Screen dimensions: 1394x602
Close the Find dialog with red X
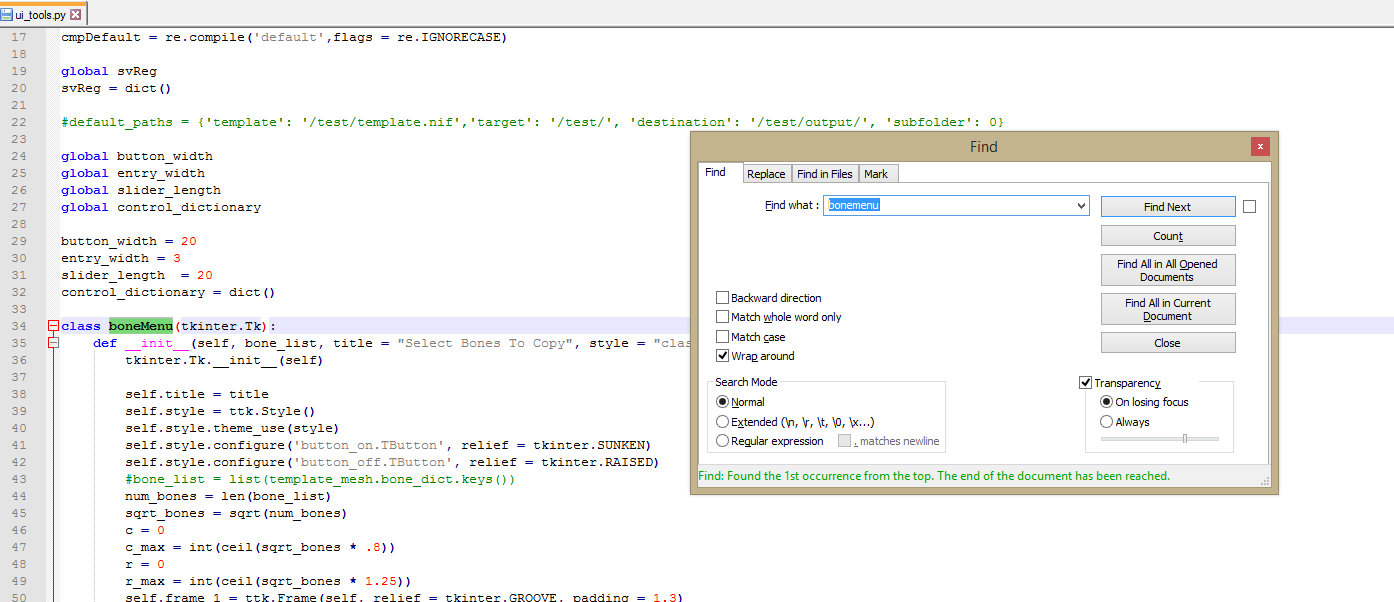click(1260, 147)
